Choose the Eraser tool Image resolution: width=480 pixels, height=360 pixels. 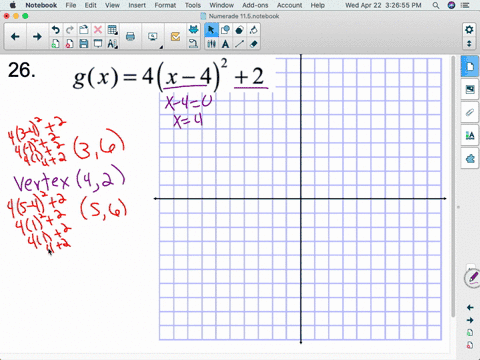pos(254,44)
